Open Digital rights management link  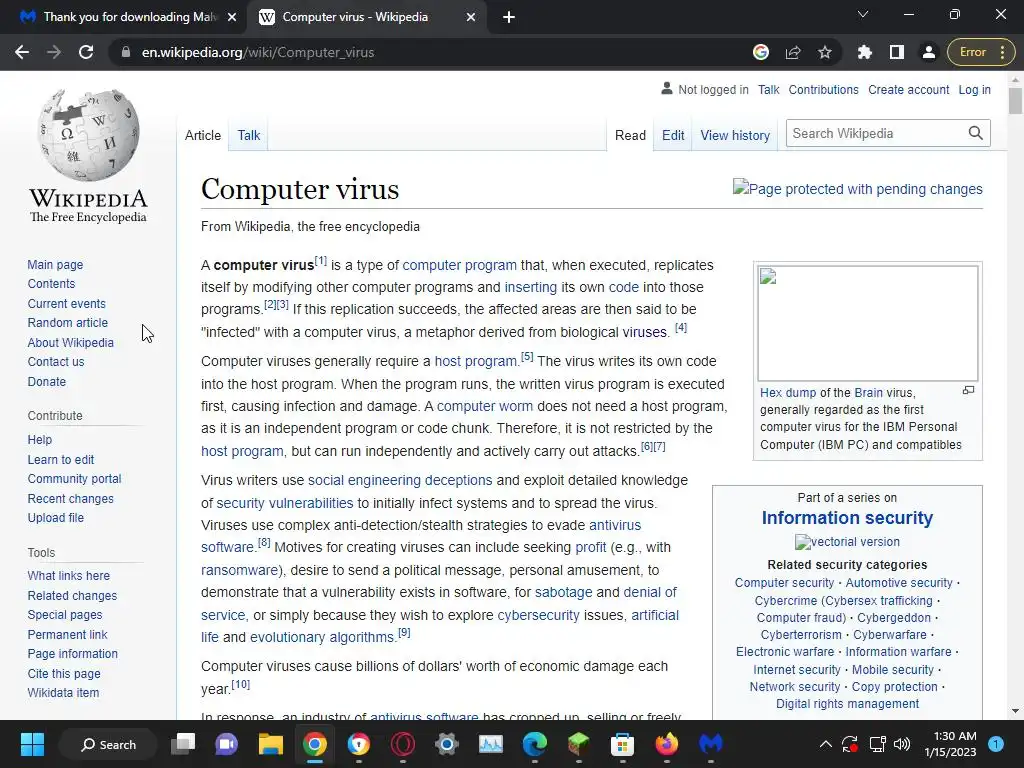coord(847,703)
